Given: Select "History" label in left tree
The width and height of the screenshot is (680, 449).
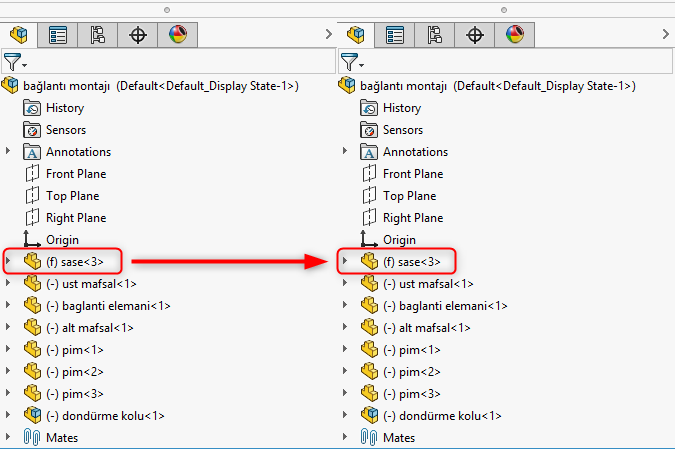Looking at the screenshot, I should pyautogui.click(x=65, y=108).
